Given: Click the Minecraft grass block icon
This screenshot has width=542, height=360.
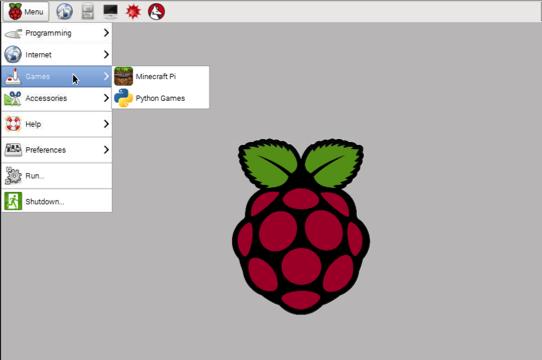Looking at the screenshot, I should [x=123, y=76].
